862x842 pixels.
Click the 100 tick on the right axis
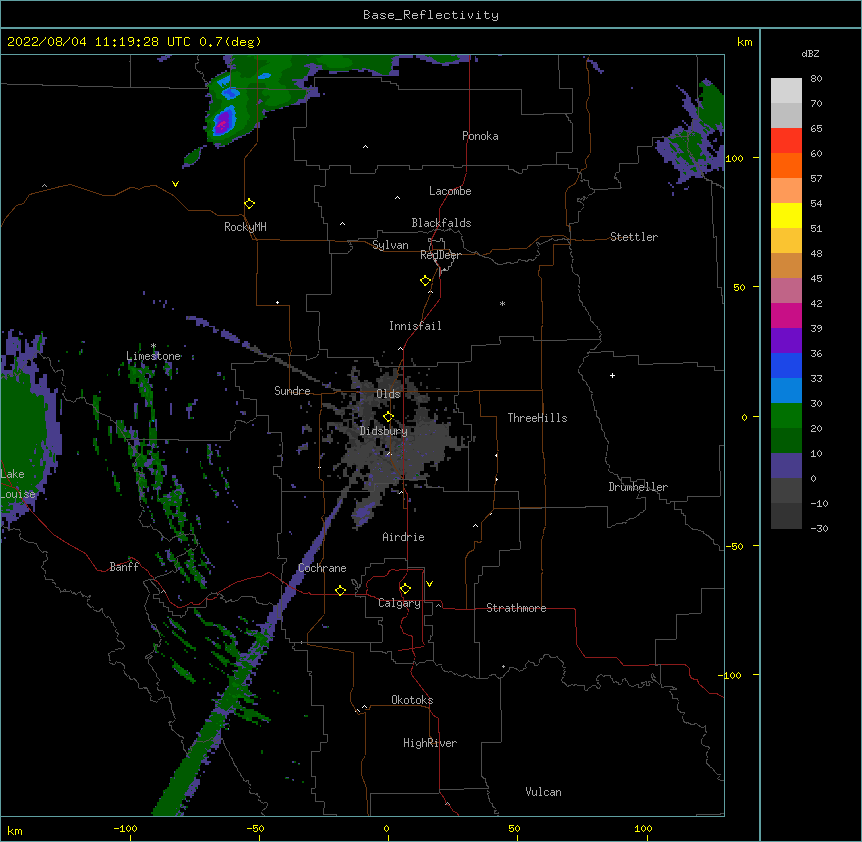click(734, 158)
